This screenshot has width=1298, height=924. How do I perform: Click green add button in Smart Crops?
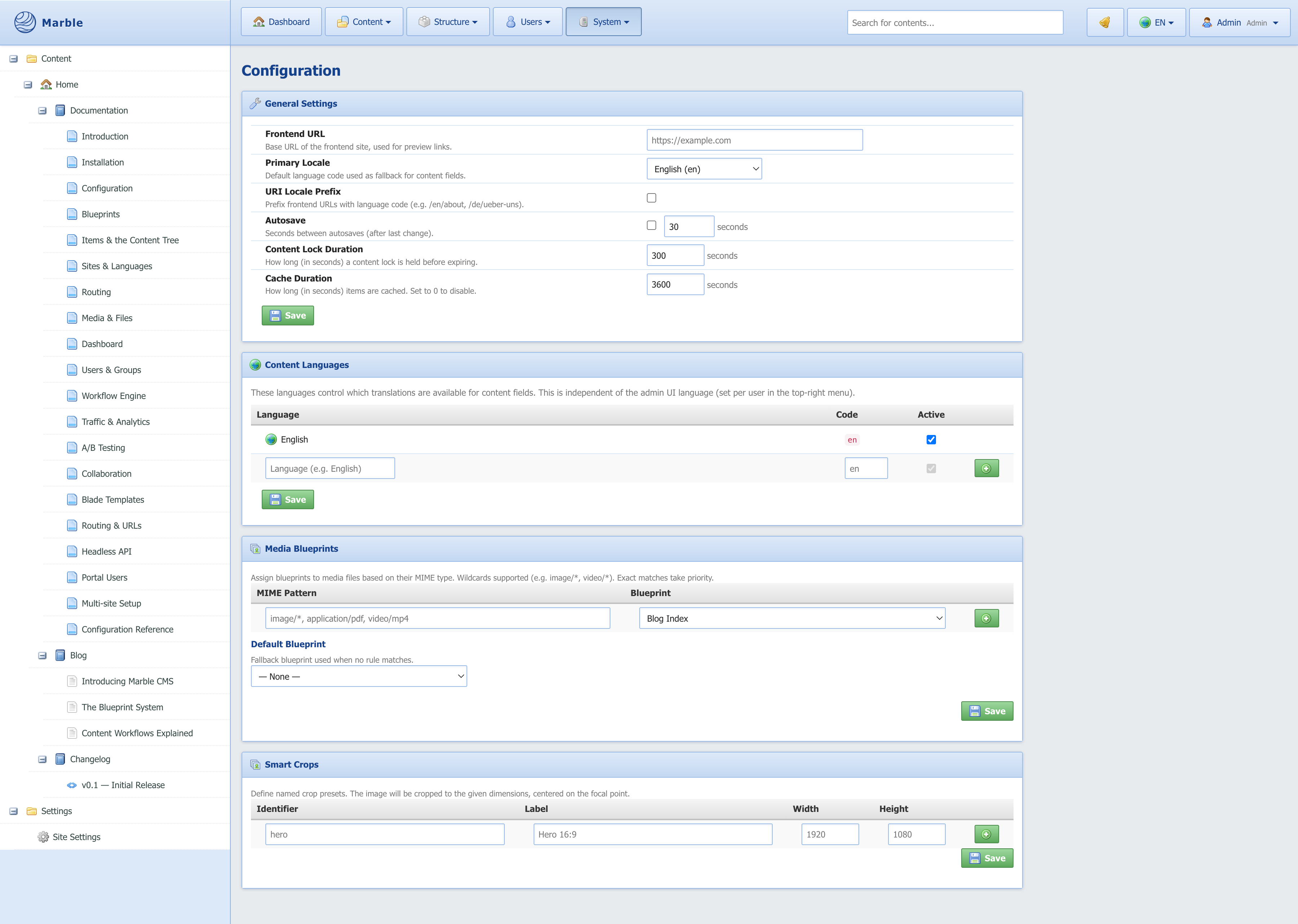click(986, 834)
